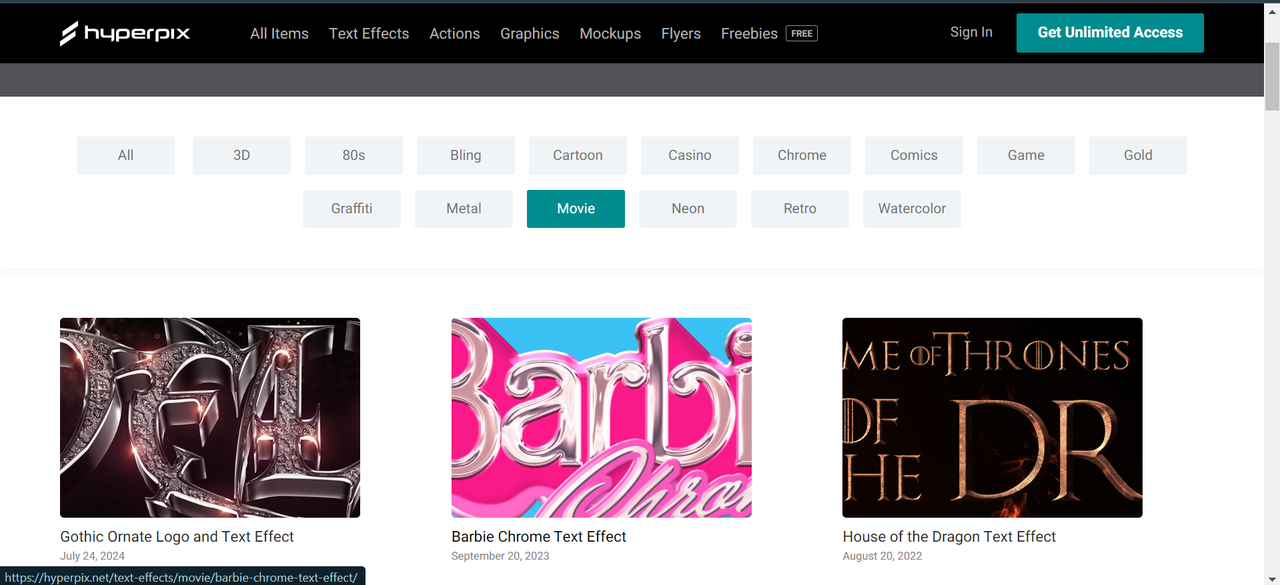Image resolution: width=1280 pixels, height=585 pixels.
Task: Click Gothic Ornate Logo and Text Effect title
Action: coord(177,537)
